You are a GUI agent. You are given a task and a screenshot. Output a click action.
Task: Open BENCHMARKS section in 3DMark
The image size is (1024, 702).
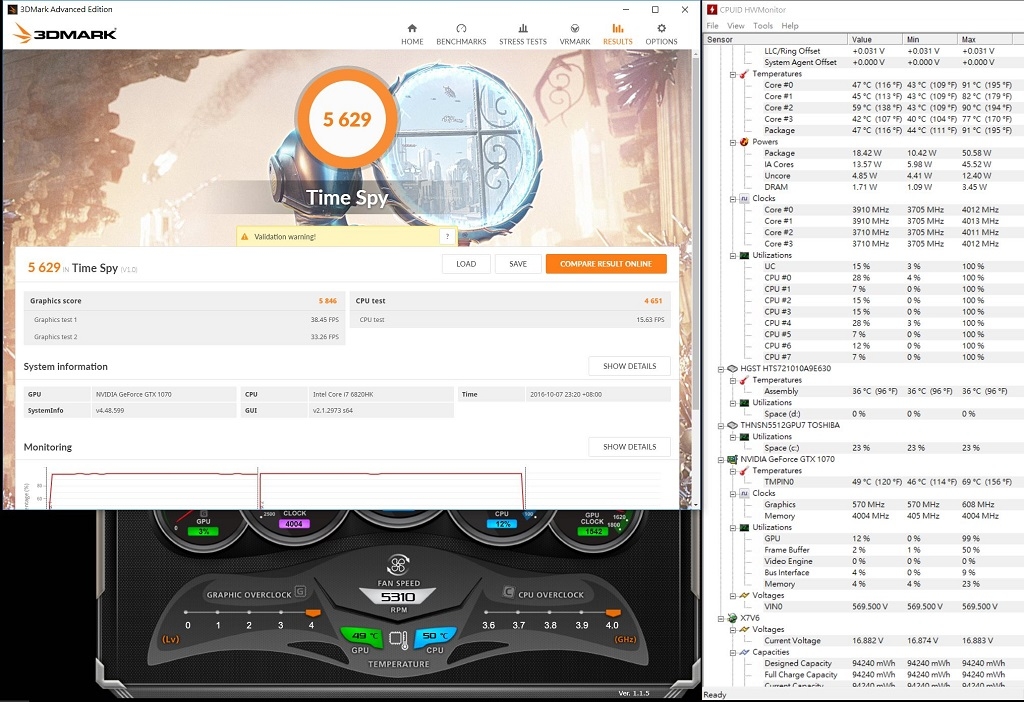461,34
